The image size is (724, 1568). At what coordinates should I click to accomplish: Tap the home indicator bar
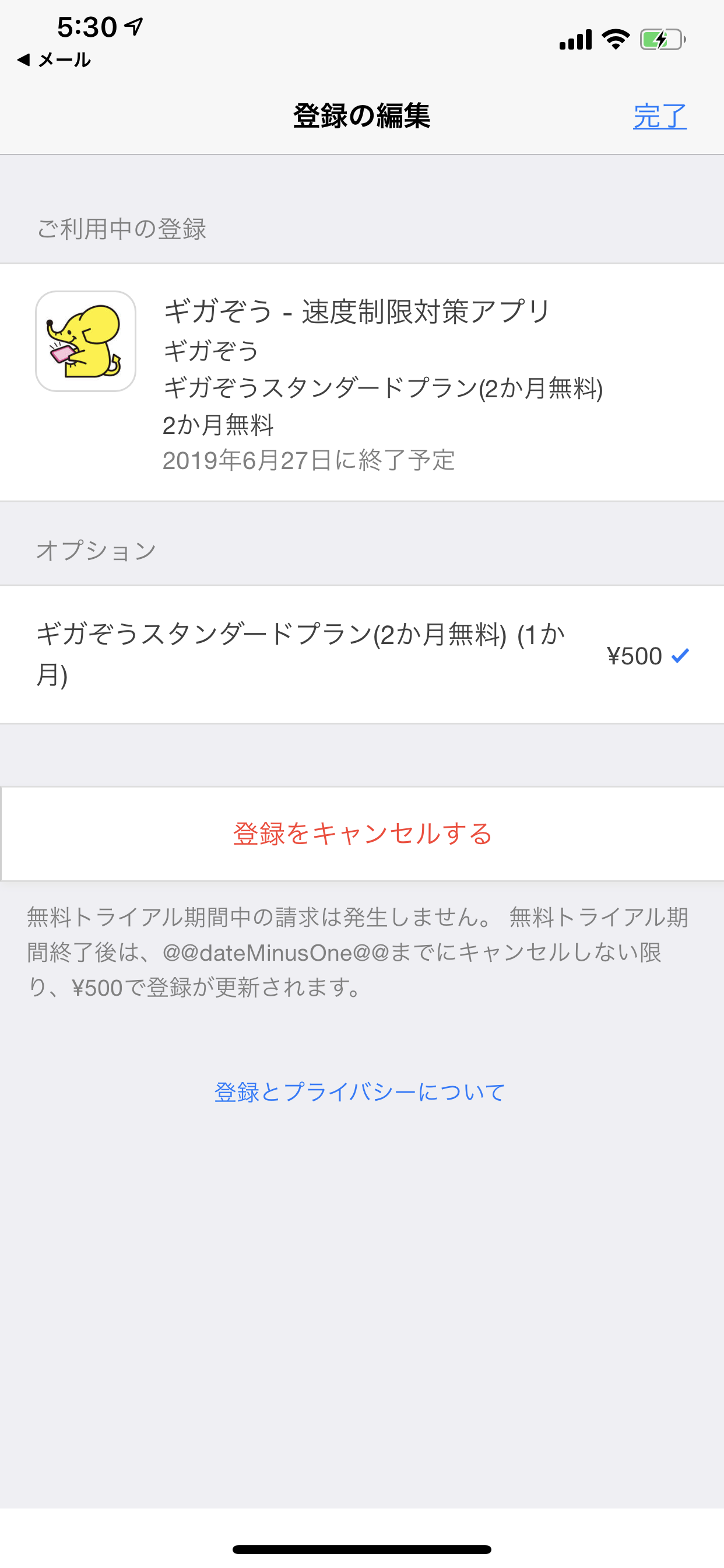click(x=361, y=1549)
